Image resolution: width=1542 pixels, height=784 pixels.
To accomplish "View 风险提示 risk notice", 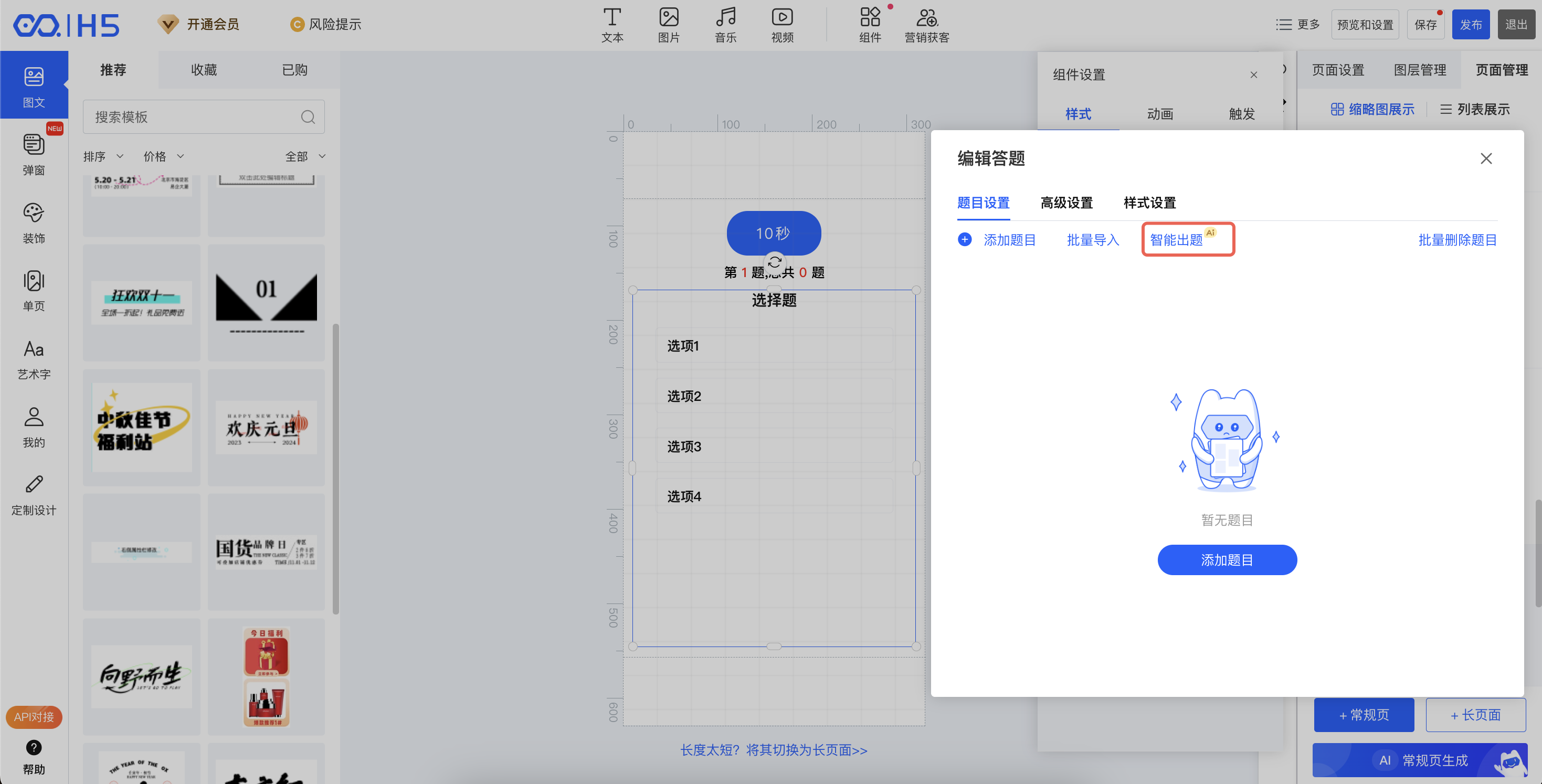I will tap(325, 25).
